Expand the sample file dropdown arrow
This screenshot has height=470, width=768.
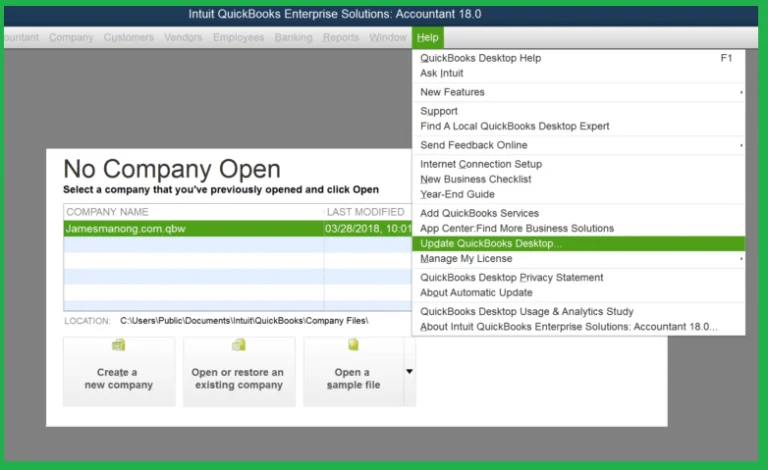[x=409, y=372]
